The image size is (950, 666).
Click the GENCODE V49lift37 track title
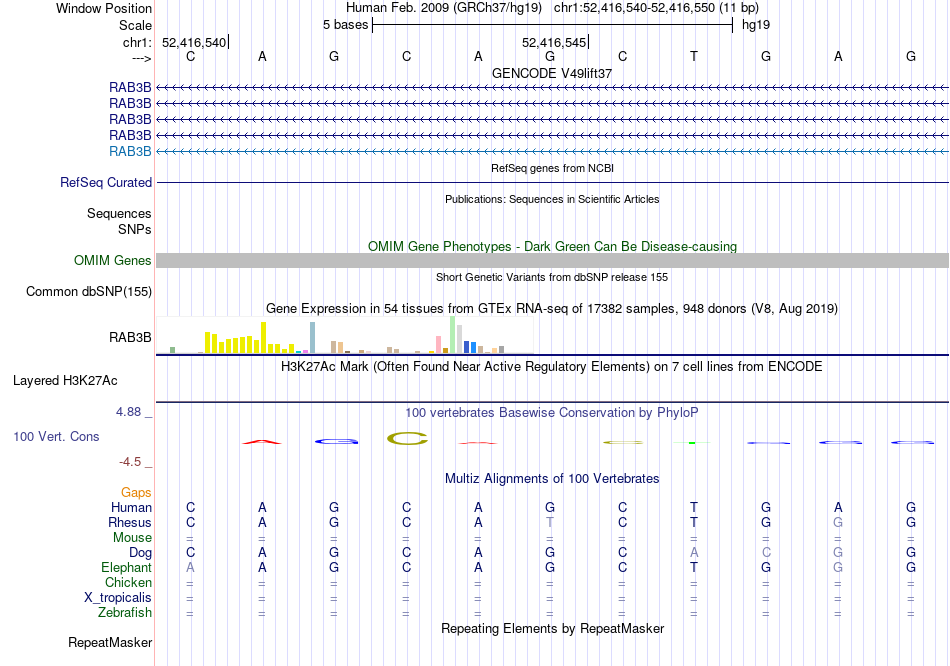552,73
